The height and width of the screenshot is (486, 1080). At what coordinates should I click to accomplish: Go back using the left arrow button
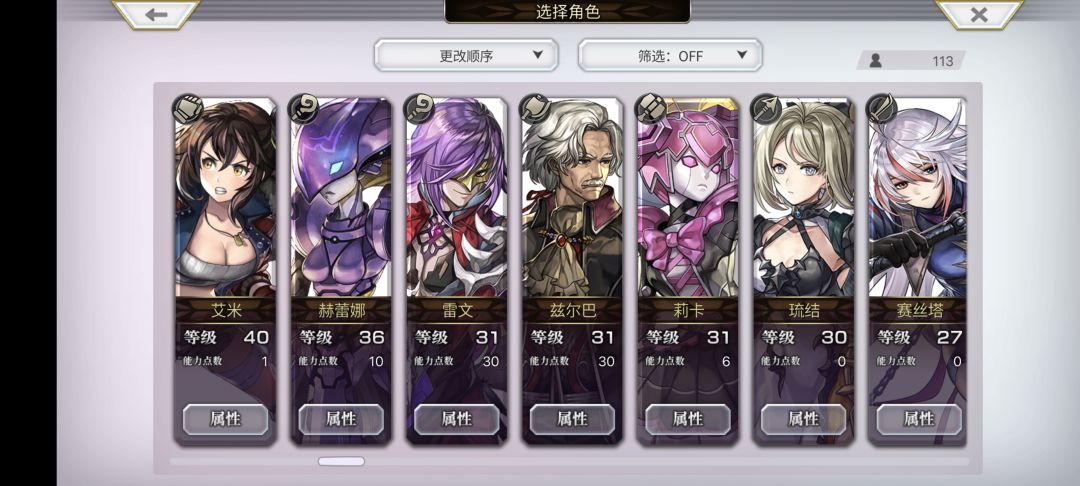(156, 14)
